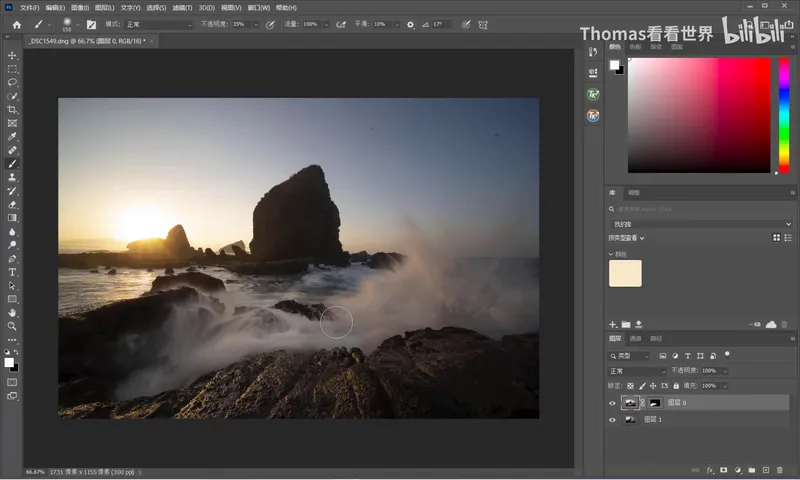This screenshot has height=480, width=800.
Task: Open green TK panel icon
Action: [x=593, y=94]
